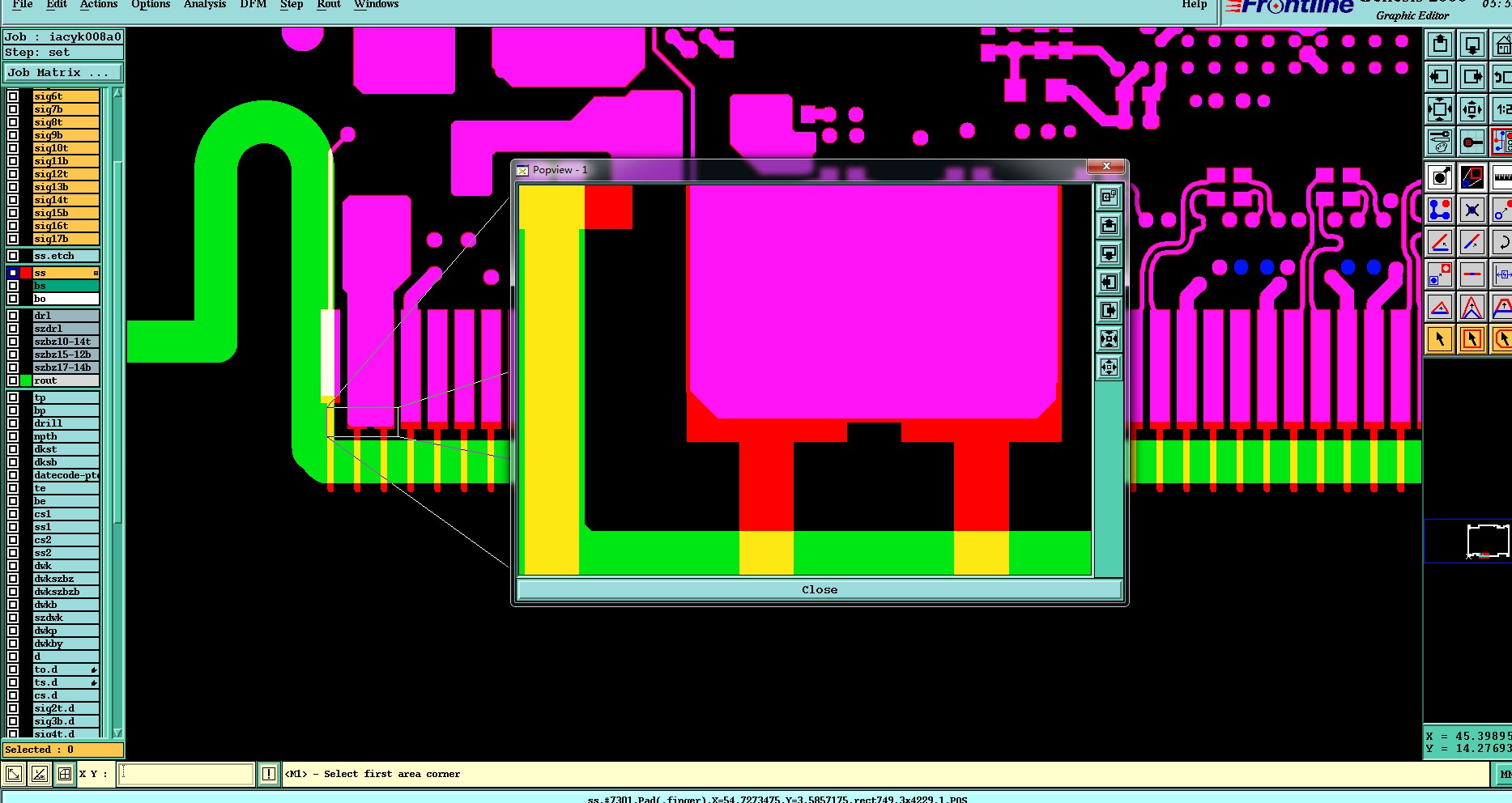Click the red swatch of ss layer

tap(26, 273)
